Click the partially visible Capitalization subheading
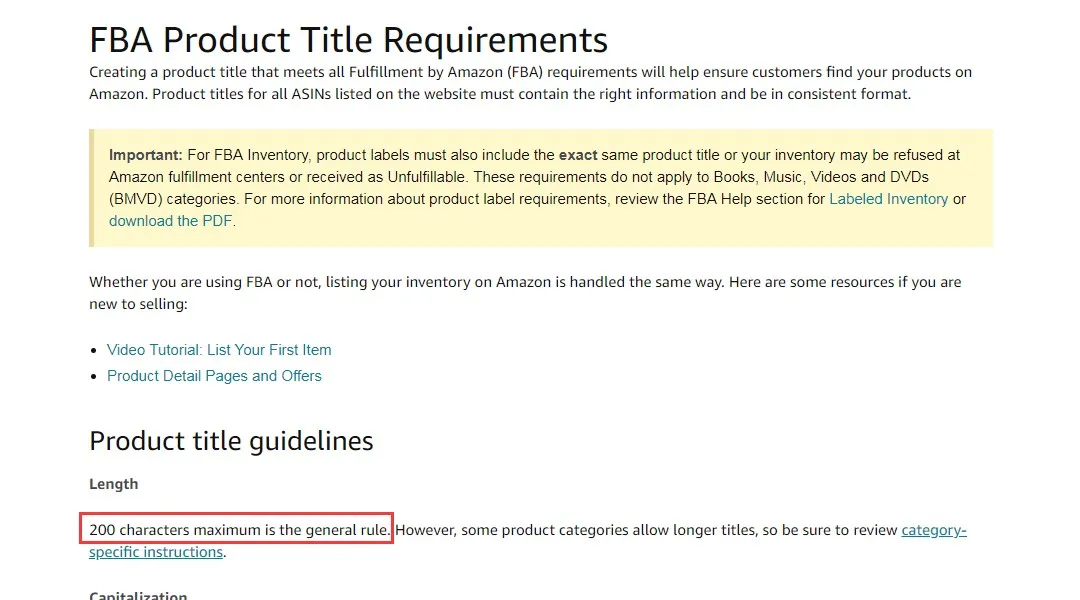Image resolution: width=1080 pixels, height=600 pixels. 138,594
